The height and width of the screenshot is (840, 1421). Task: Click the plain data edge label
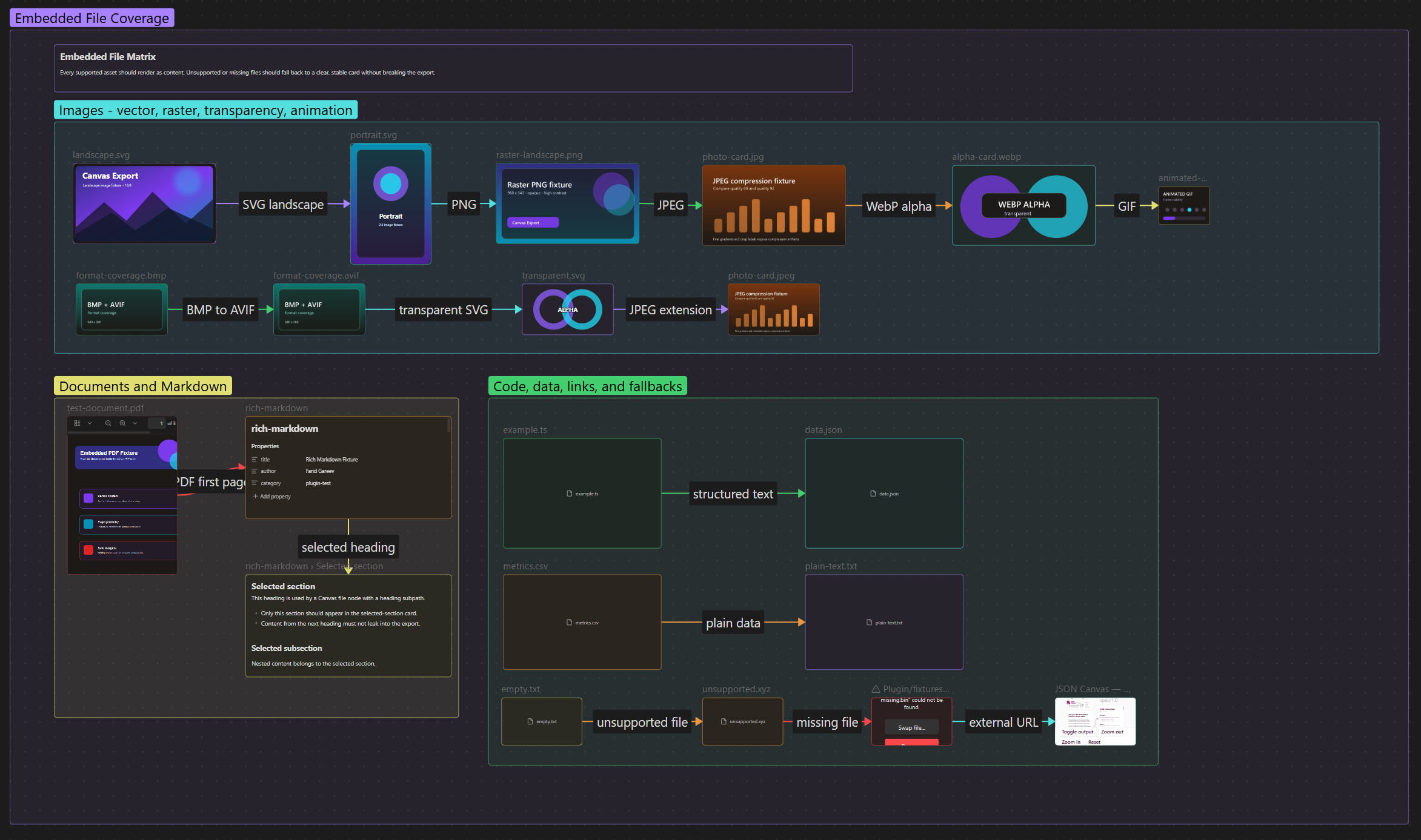(x=733, y=623)
